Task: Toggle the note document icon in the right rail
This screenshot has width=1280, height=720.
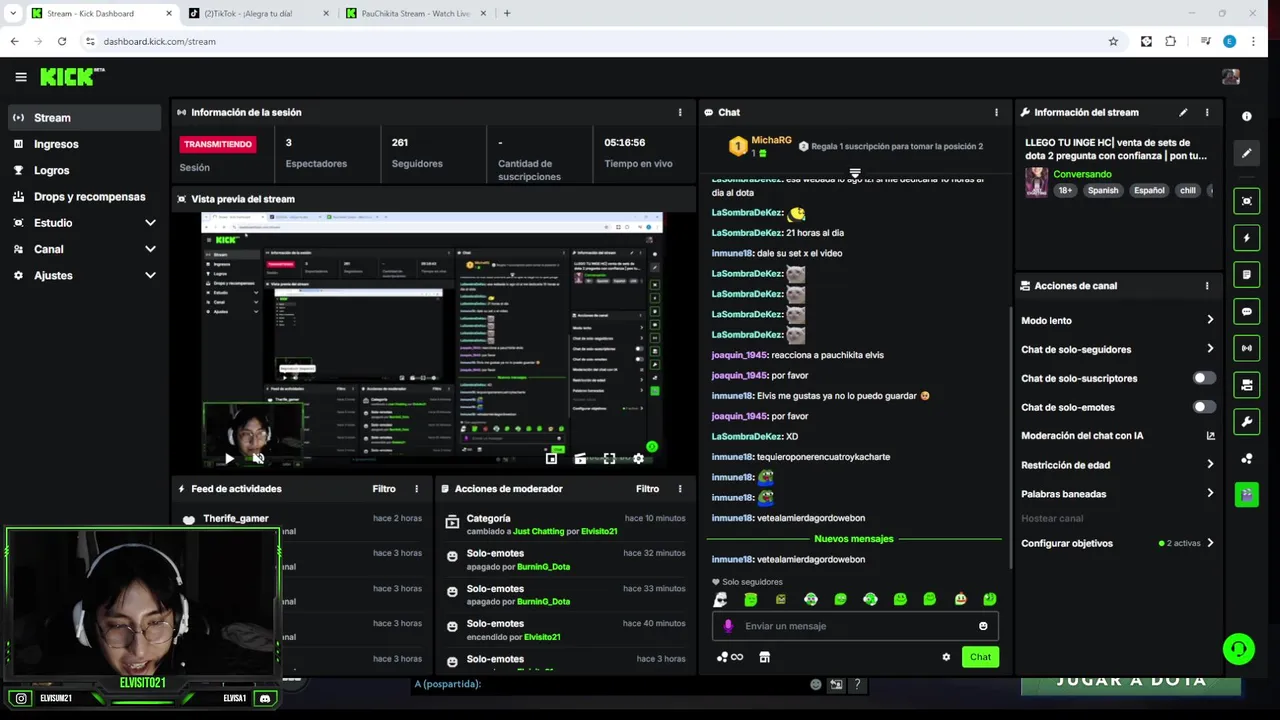Action: pyautogui.click(x=1246, y=274)
